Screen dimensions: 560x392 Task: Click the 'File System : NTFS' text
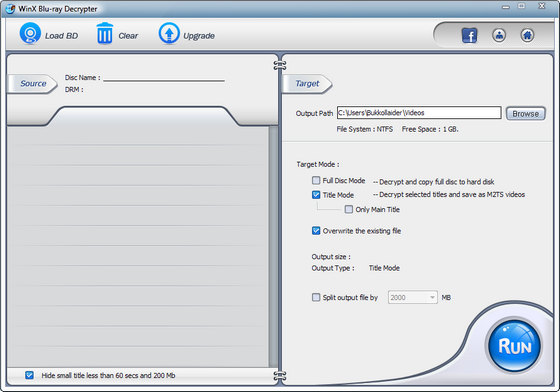[x=364, y=129]
